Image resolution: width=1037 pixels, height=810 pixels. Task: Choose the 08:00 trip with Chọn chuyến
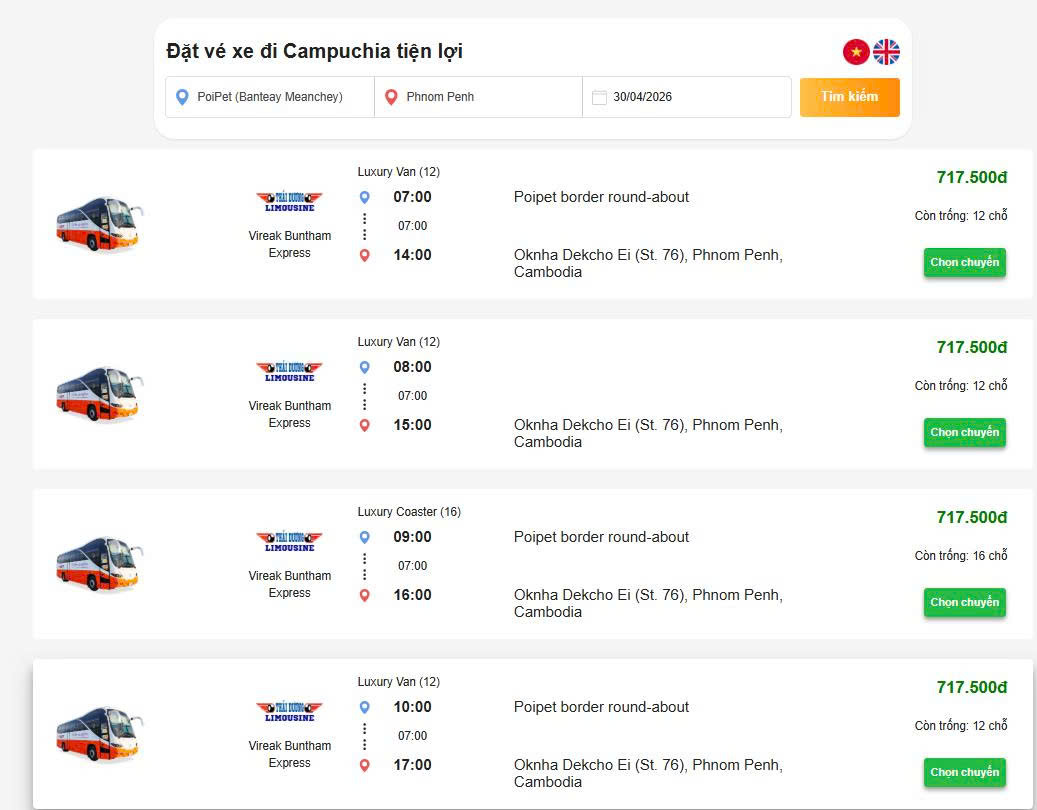(x=964, y=433)
